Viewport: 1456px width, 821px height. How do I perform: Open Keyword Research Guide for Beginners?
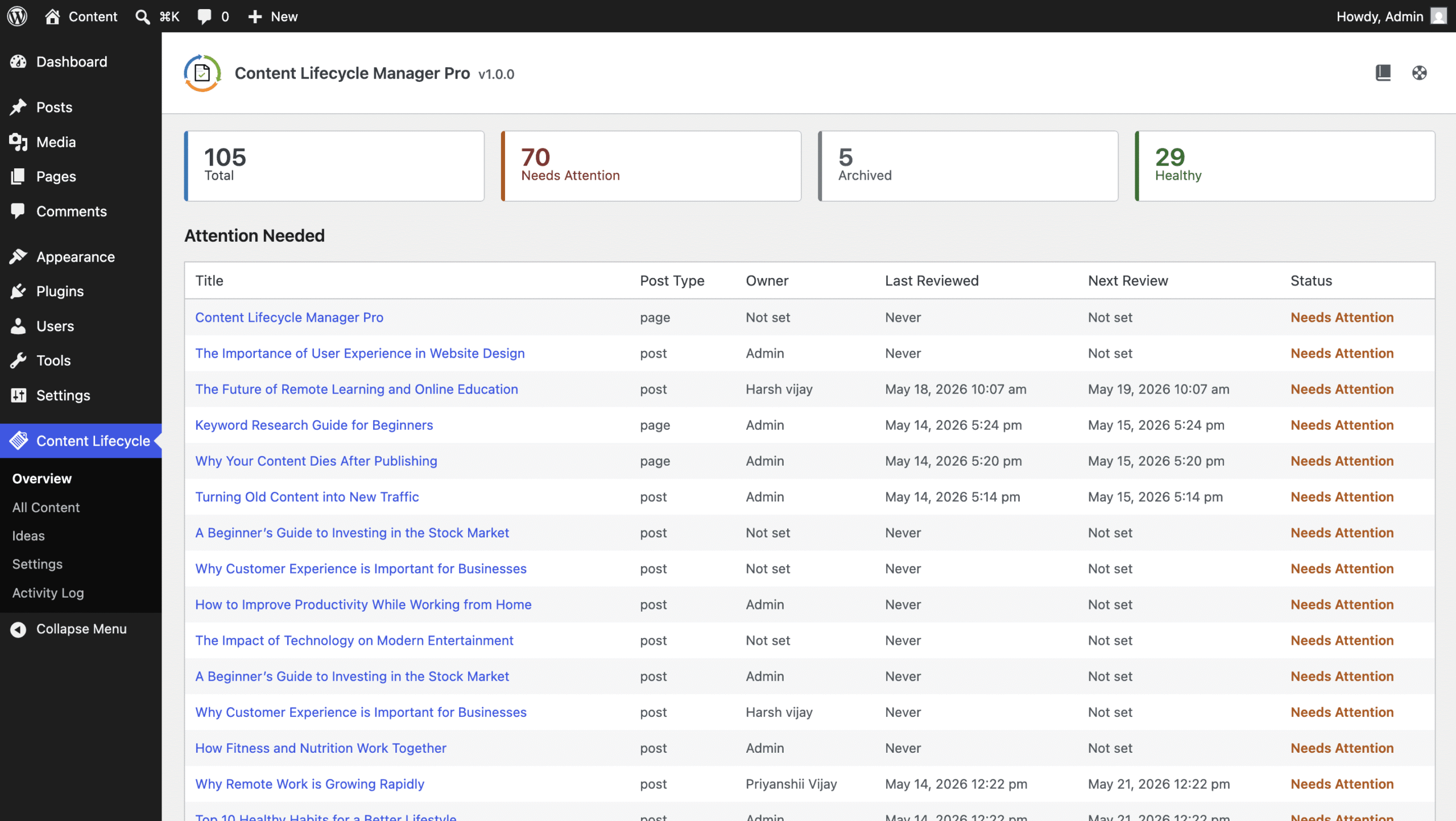click(x=314, y=425)
